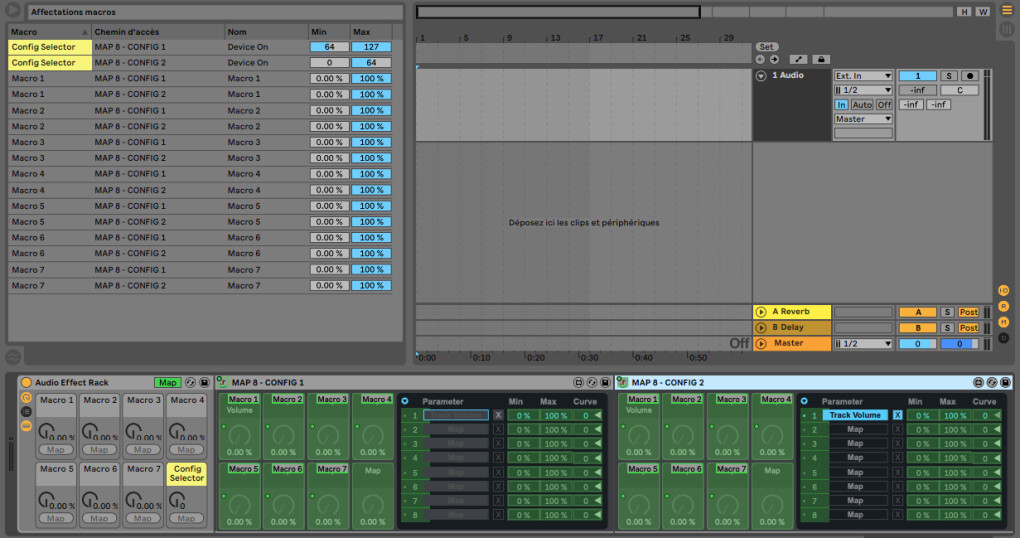
Task: Click the first round icon in MAP 8 - CONFIG 2 title
Action: 978,383
